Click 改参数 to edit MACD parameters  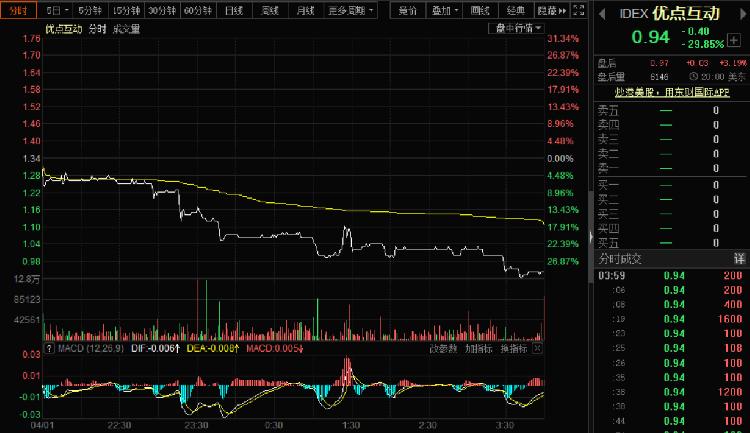click(443, 348)
